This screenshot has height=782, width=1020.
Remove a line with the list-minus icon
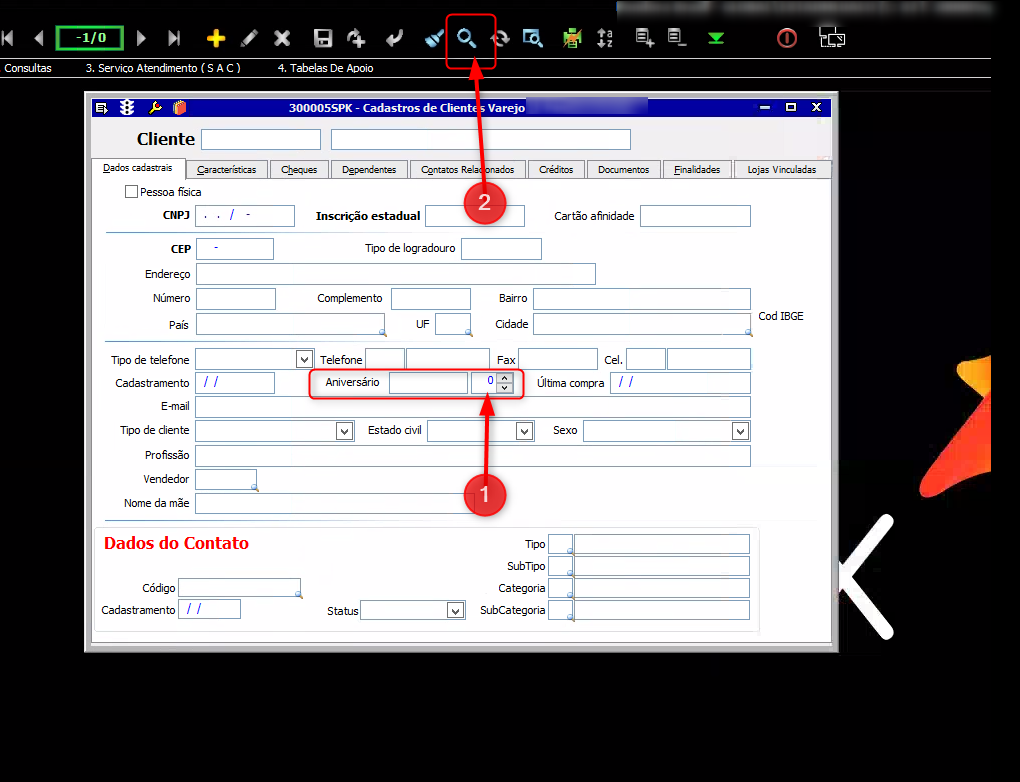677,38
